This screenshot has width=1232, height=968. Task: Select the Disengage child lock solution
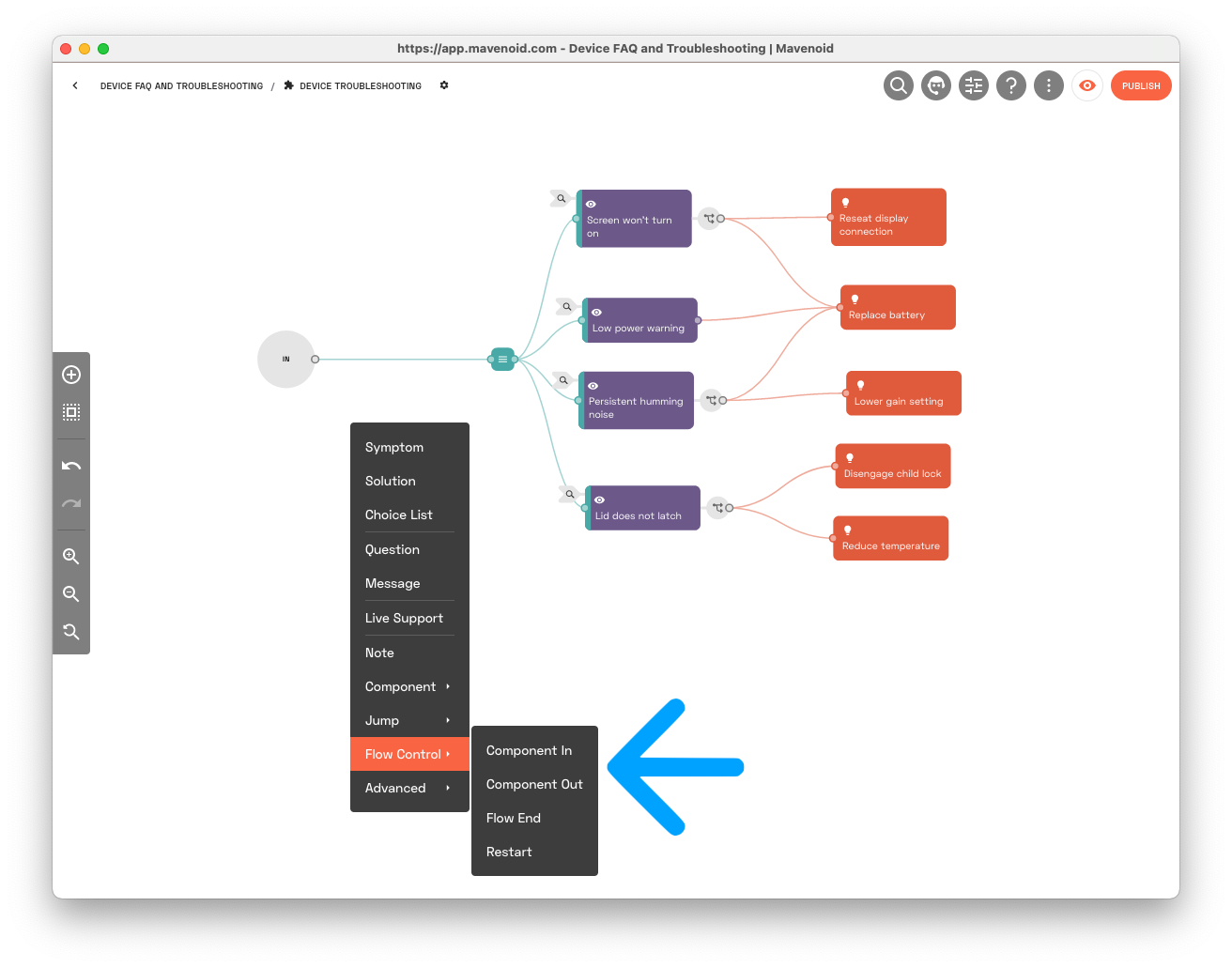(893, 466)
